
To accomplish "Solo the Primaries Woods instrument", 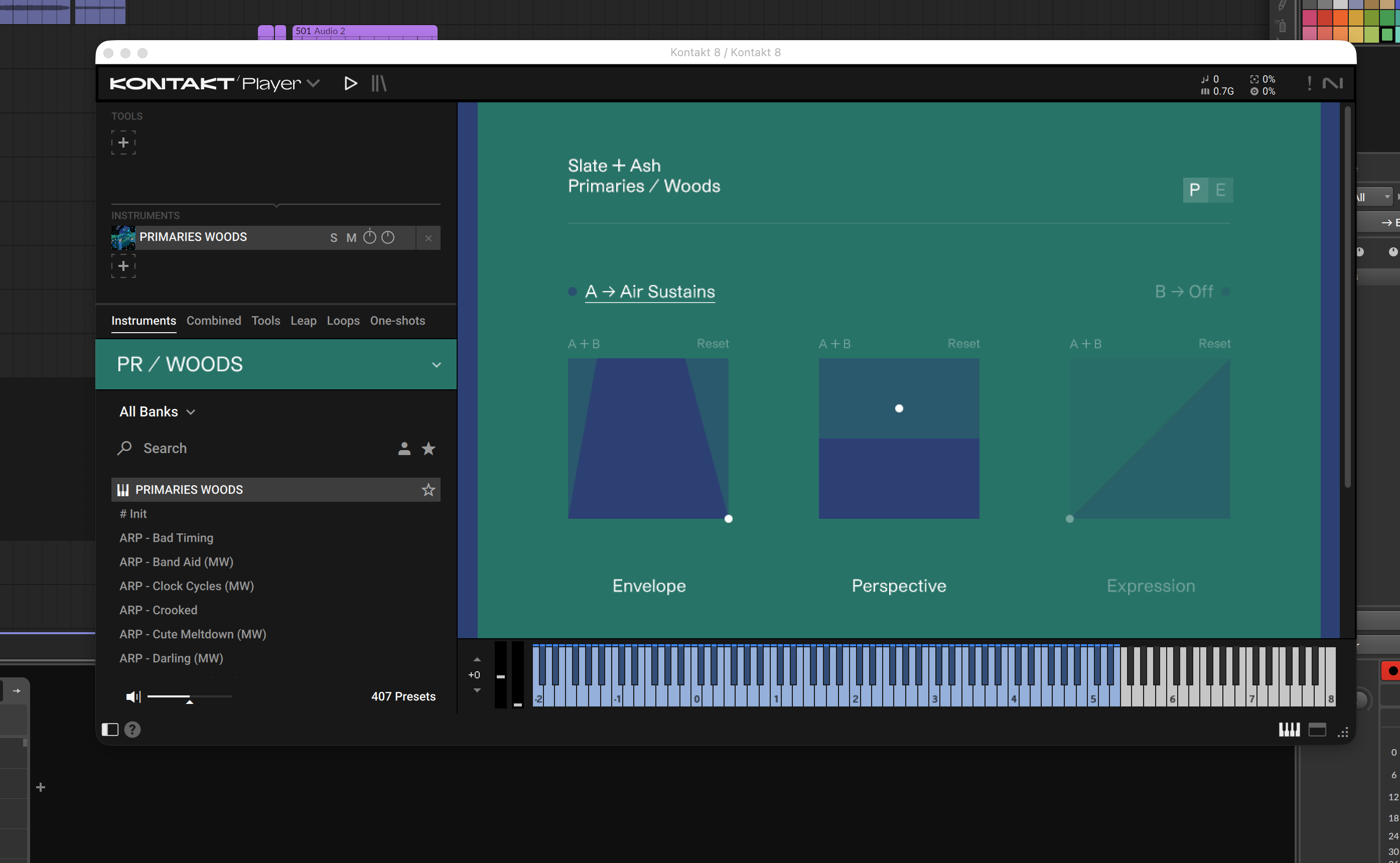I will tap(334, 237).
